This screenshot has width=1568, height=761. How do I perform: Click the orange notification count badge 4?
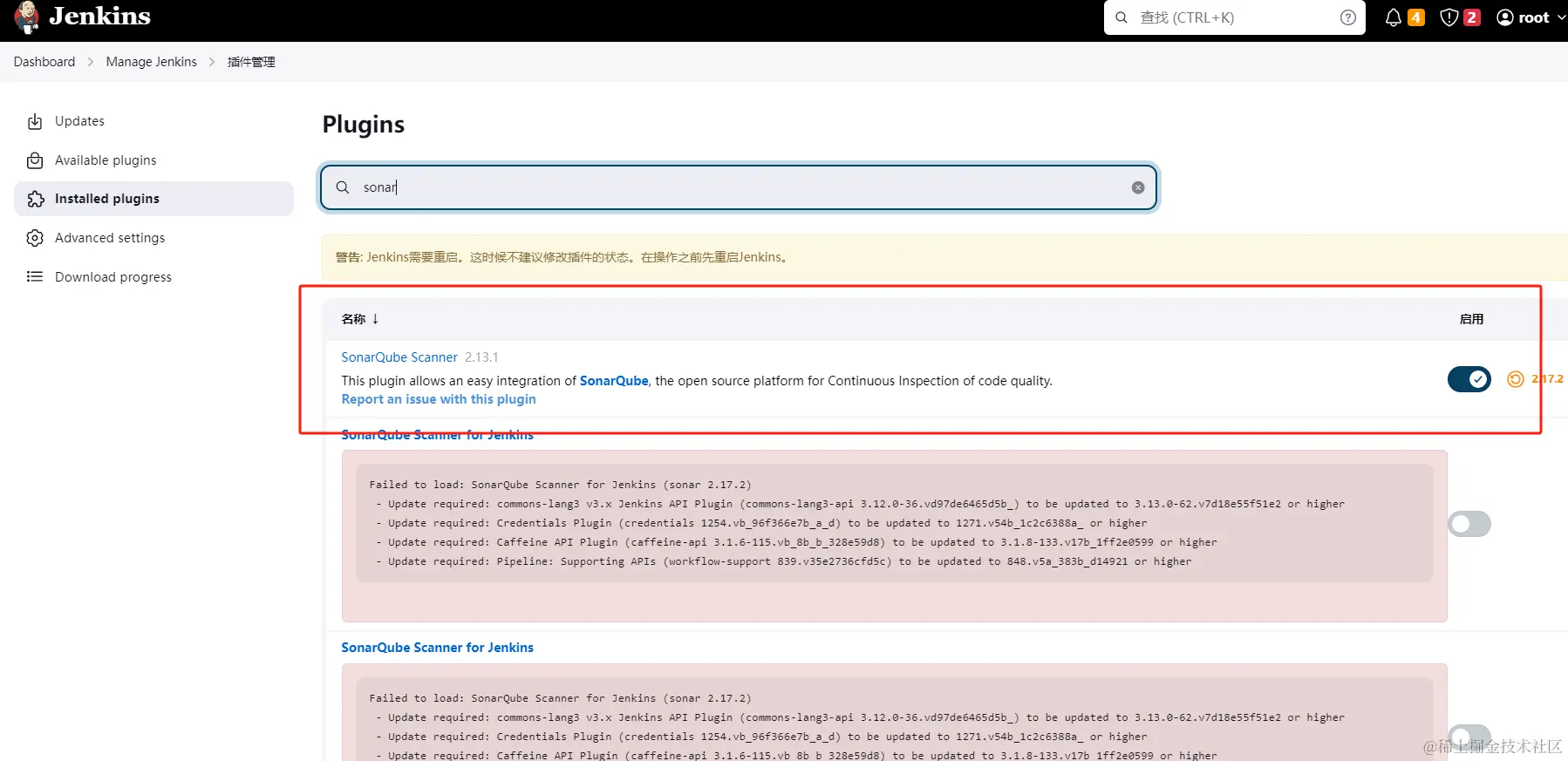(x=1416, y=17)
